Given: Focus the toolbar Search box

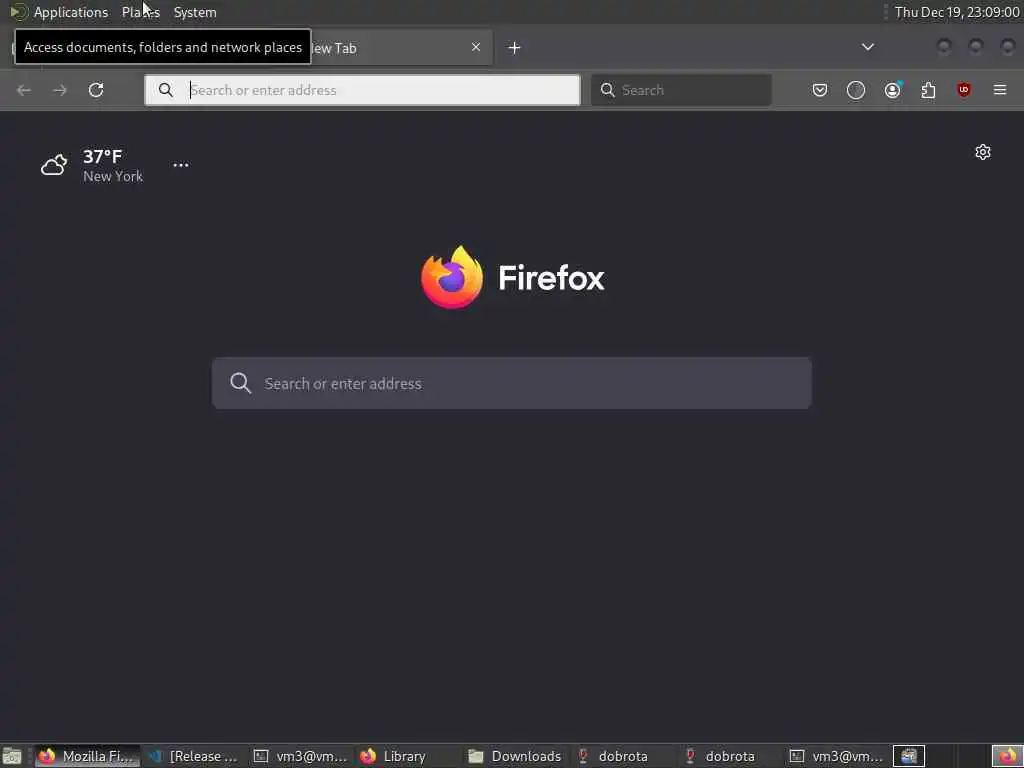Looking at the screenshot, I should pyautogui.click(x=681, y=90).
